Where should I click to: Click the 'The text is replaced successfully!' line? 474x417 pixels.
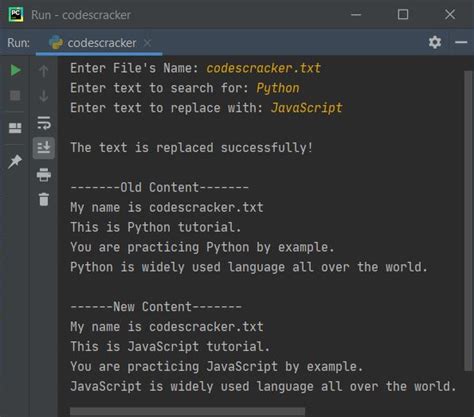click(x=191, y=148)
